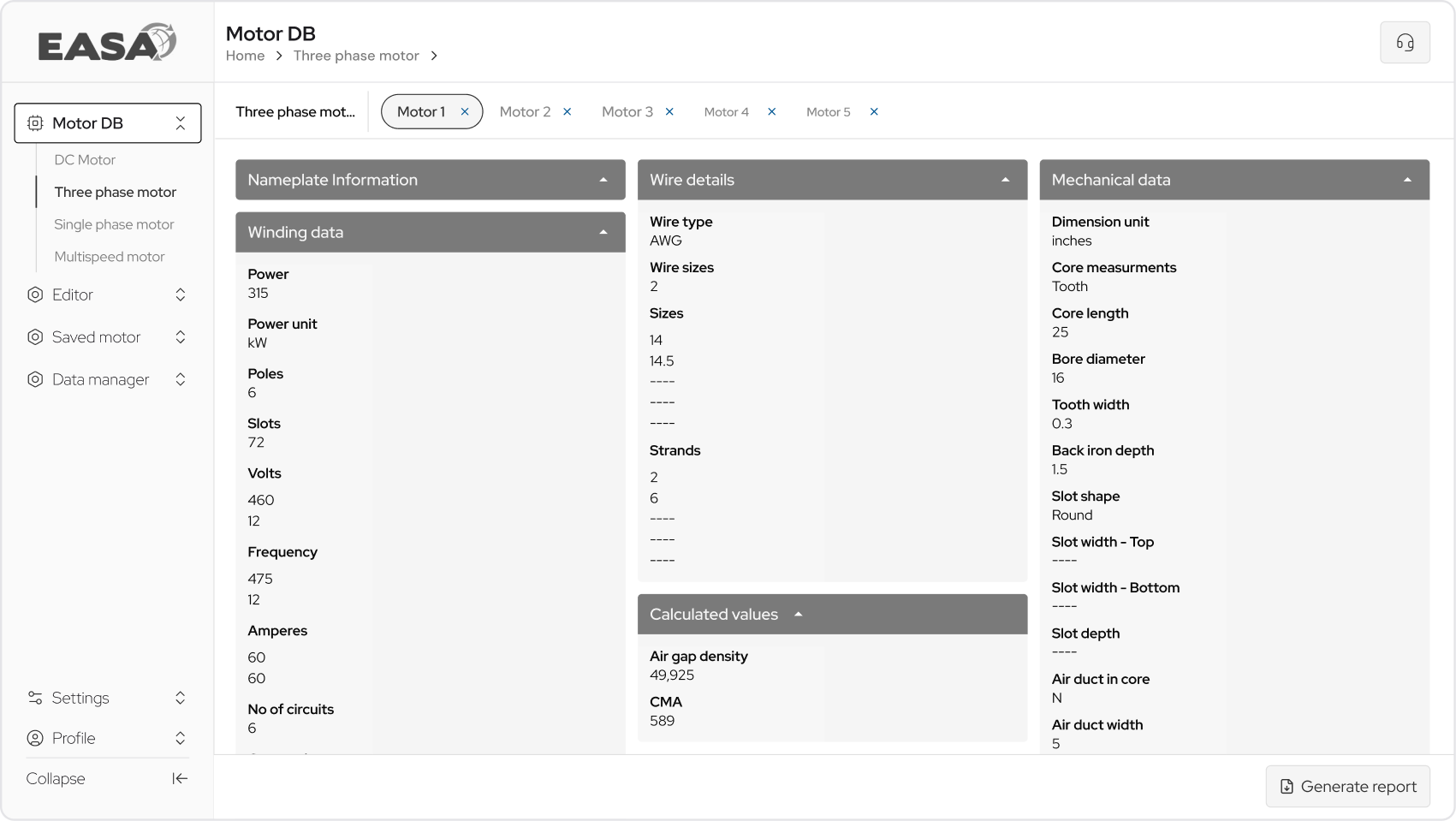Click the headset support icon

1405,43
